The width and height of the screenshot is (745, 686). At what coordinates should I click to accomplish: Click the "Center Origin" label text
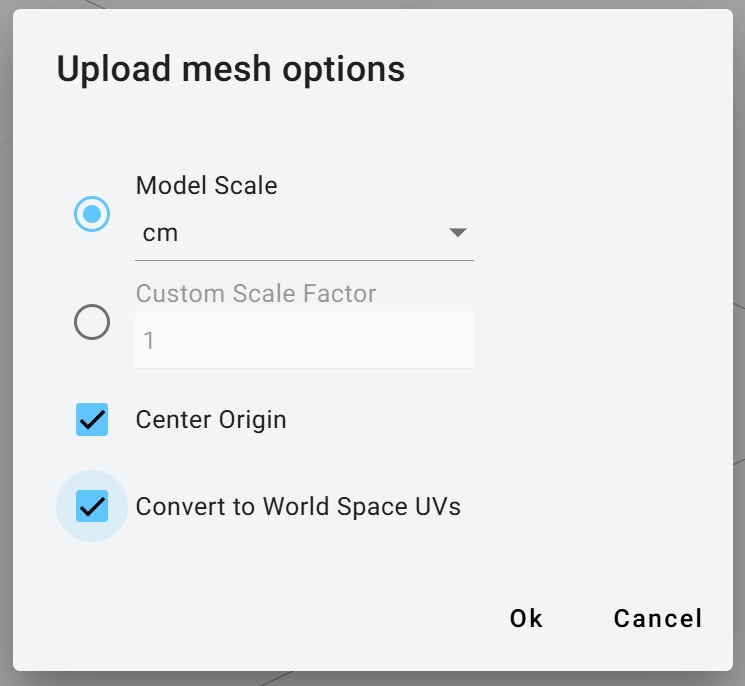pyautogui.click(x=211, y=420)
